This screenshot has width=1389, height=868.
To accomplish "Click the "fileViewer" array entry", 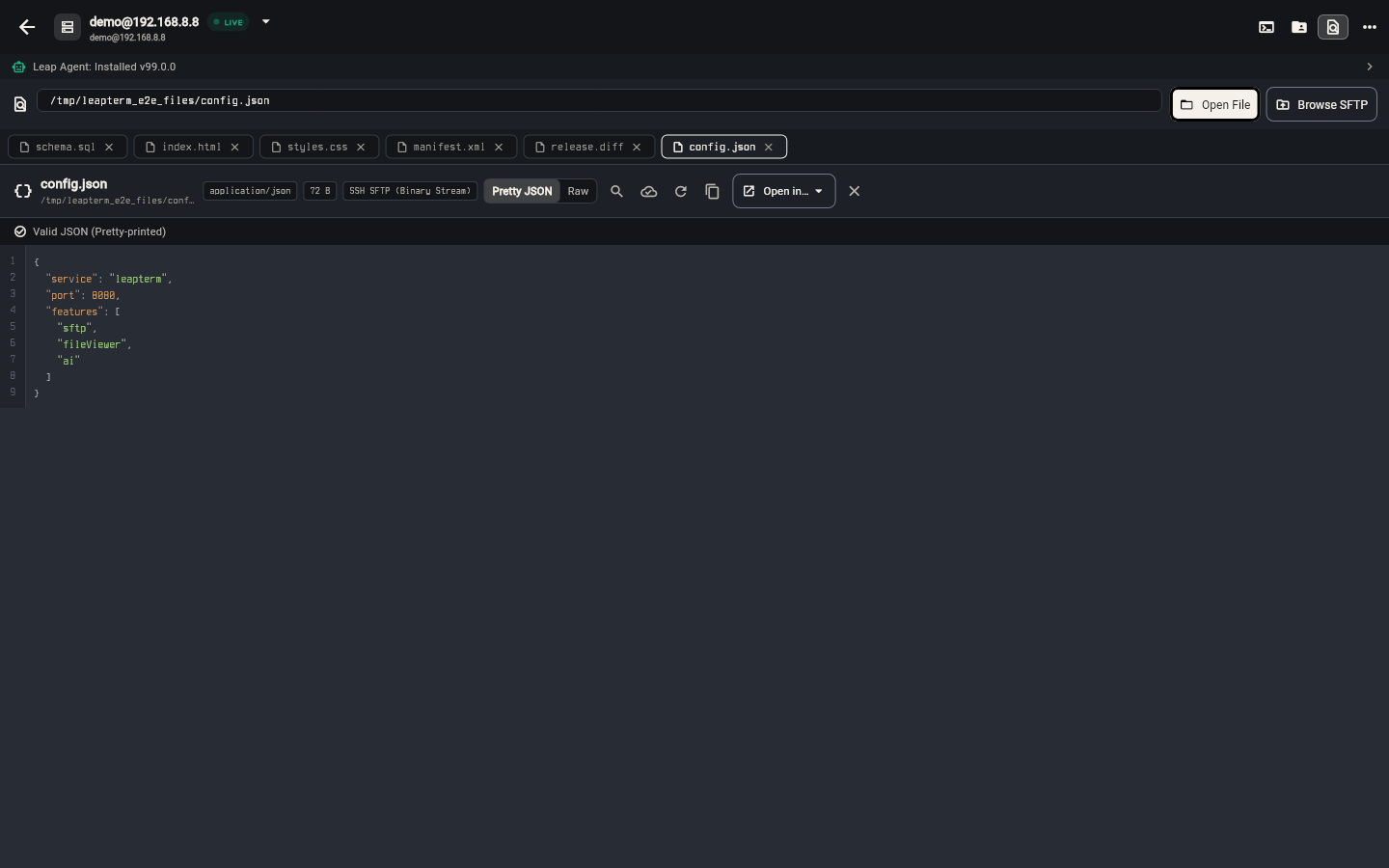I will coord(92,344).
